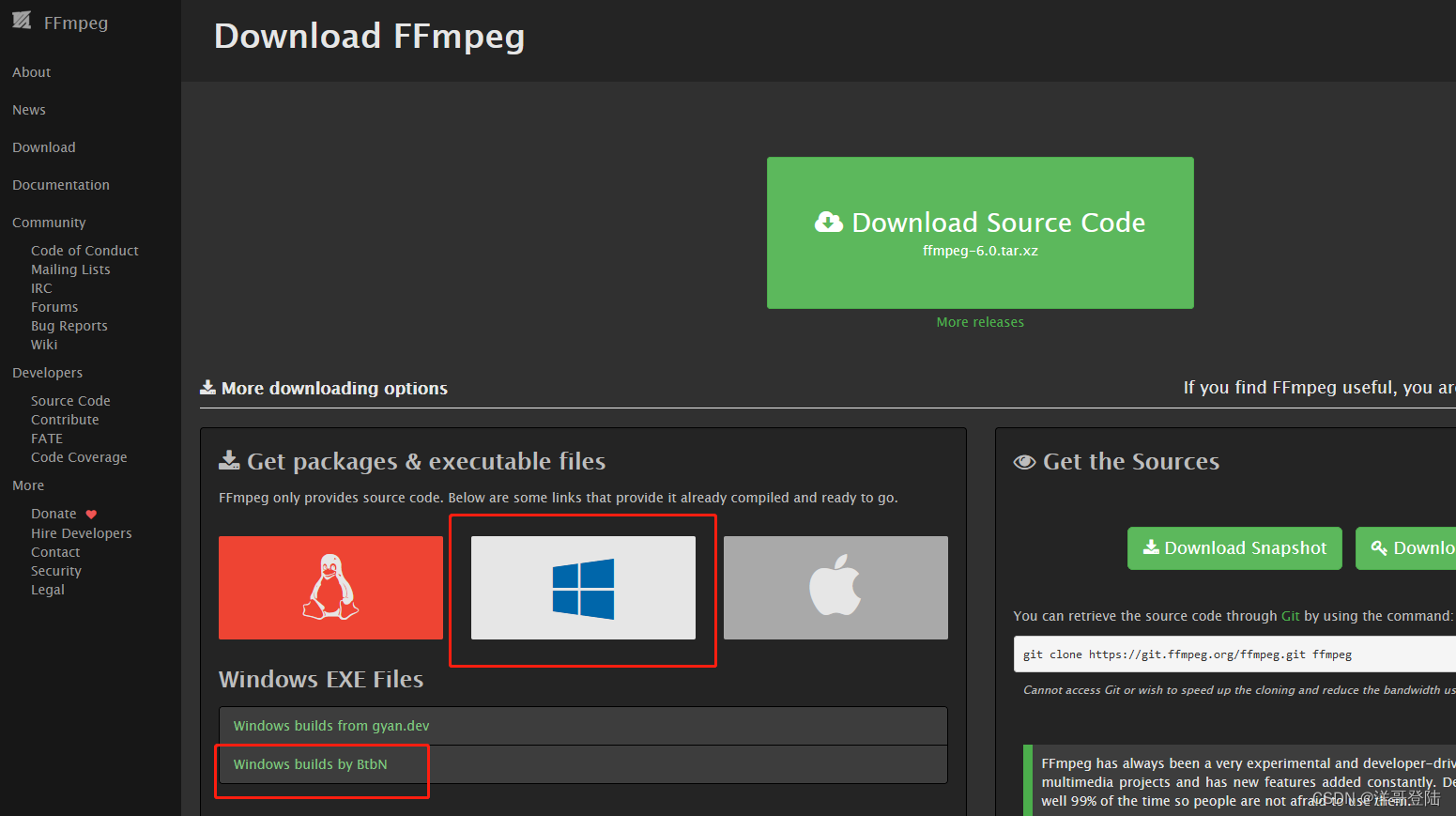The height and width of the screenshot is (816, 1456).
Task: Select the git clone command field
Action: click(1234, 654)
